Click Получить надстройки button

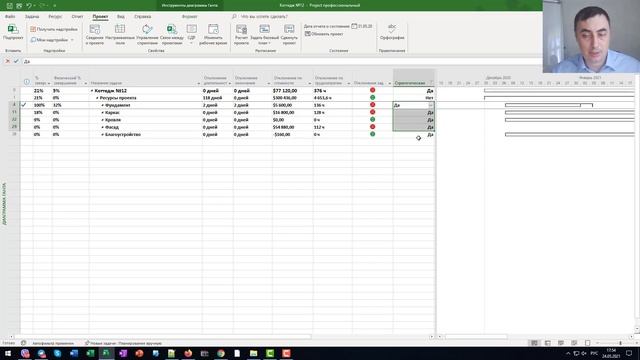53,29
